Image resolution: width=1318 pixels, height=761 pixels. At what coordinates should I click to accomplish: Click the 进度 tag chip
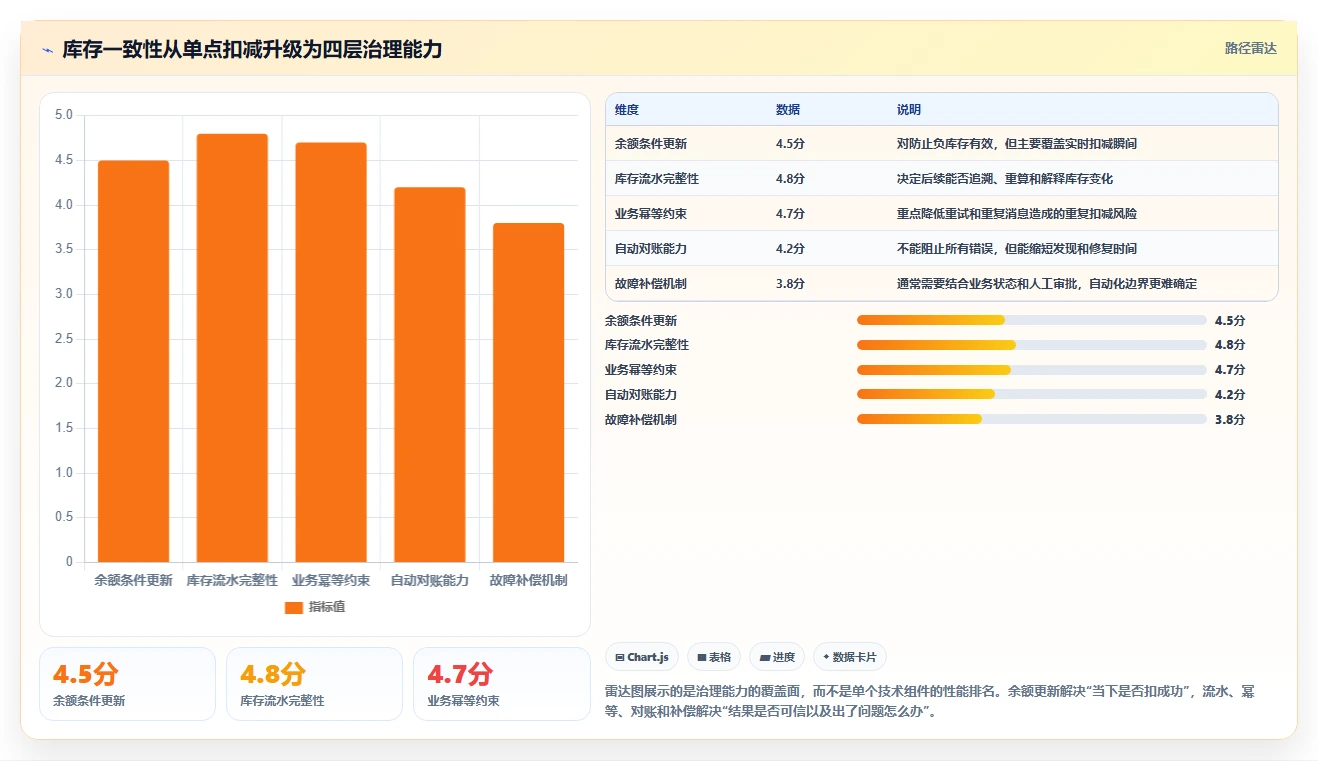point(777,657)
